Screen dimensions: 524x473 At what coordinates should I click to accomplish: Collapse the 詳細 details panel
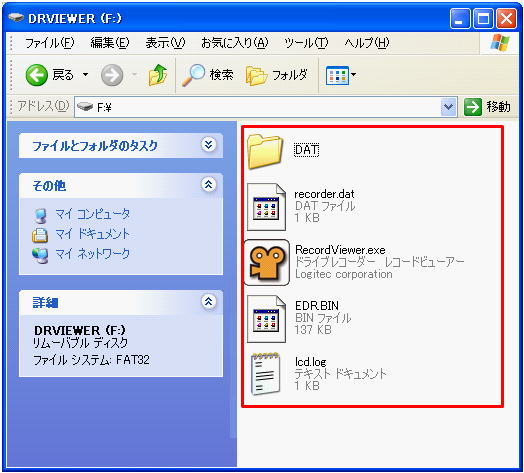coord(209,302)
